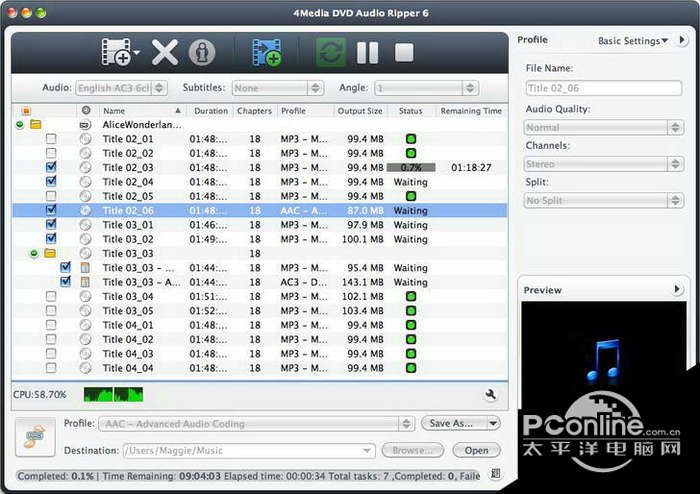Select the Title 04_03 row name
The width and height of the screenshot is (700, 494).
pos(128,353)
